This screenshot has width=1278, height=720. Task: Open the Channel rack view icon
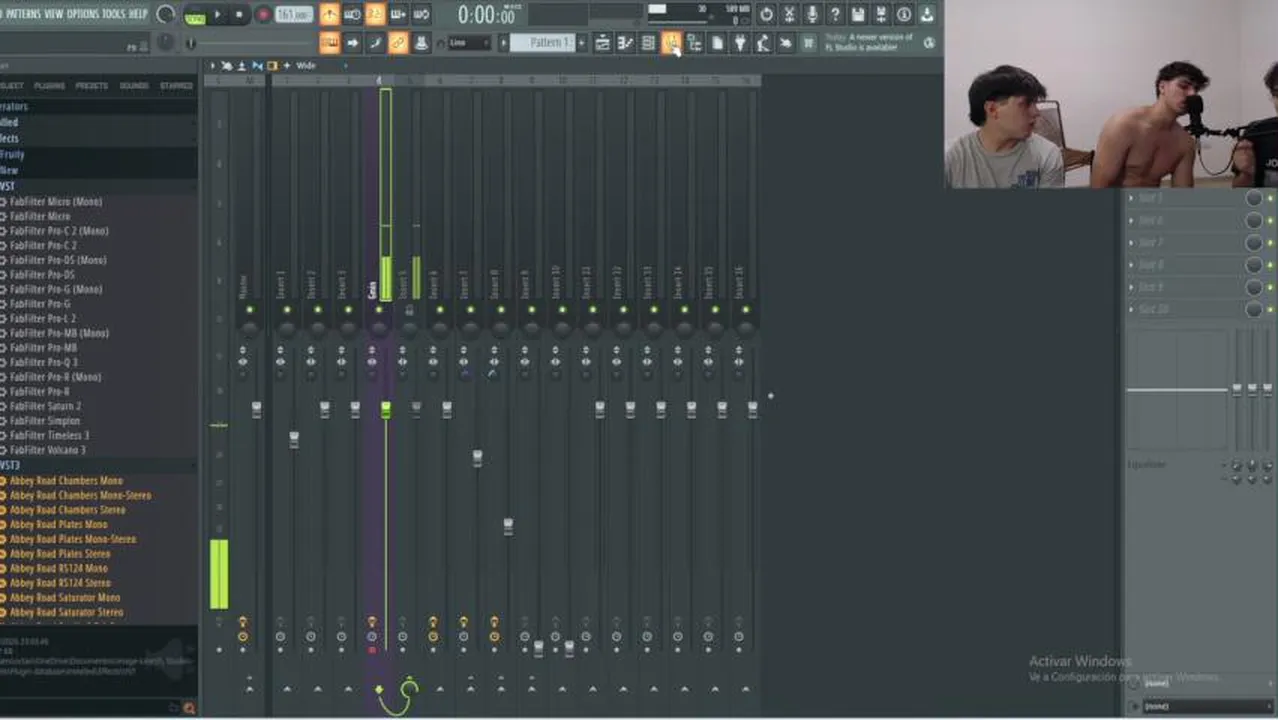pyautogui.click(x=648, y=43)
